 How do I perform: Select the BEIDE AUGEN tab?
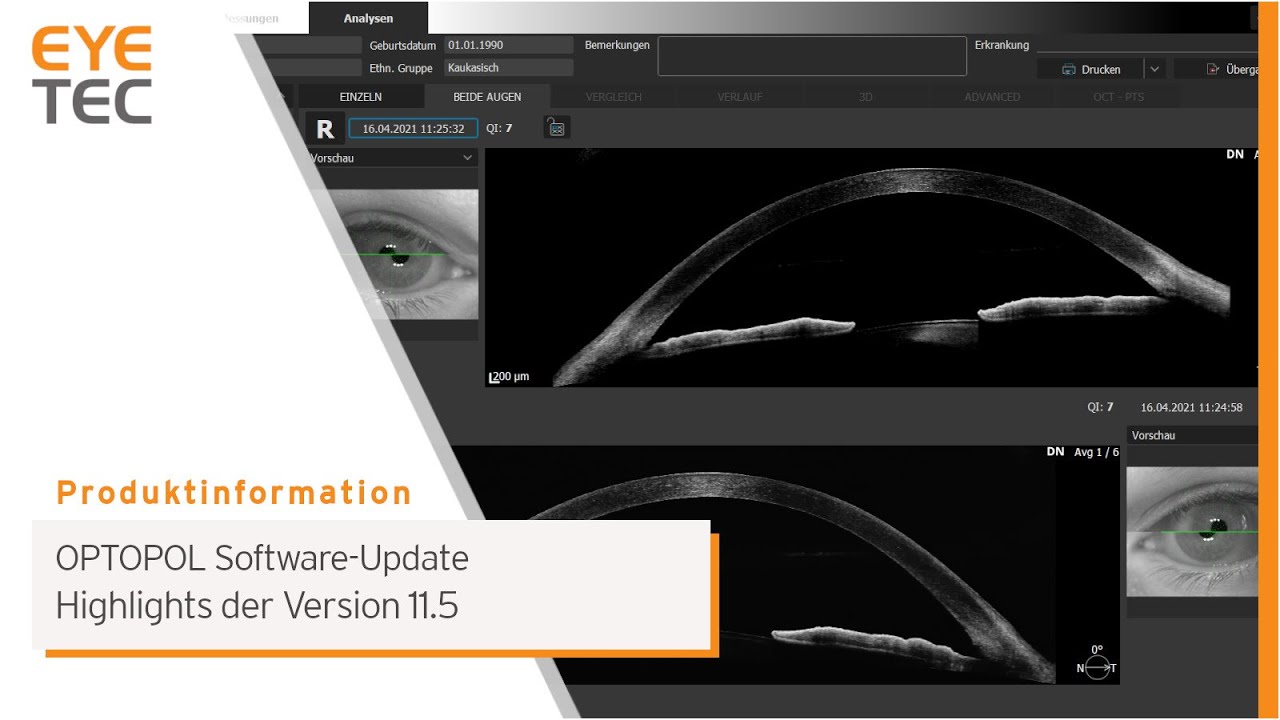pos(487,97)
